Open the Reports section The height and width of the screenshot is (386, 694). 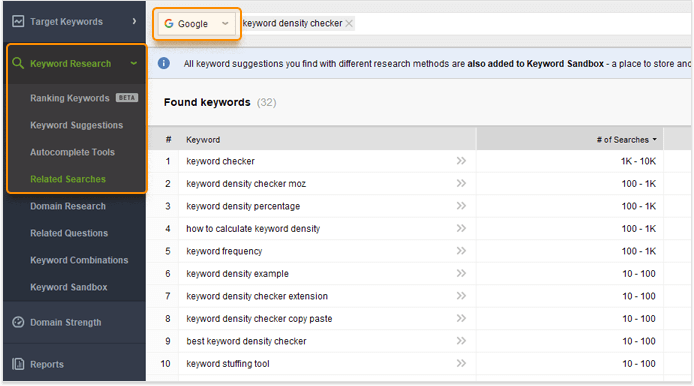tap(74, 364)
